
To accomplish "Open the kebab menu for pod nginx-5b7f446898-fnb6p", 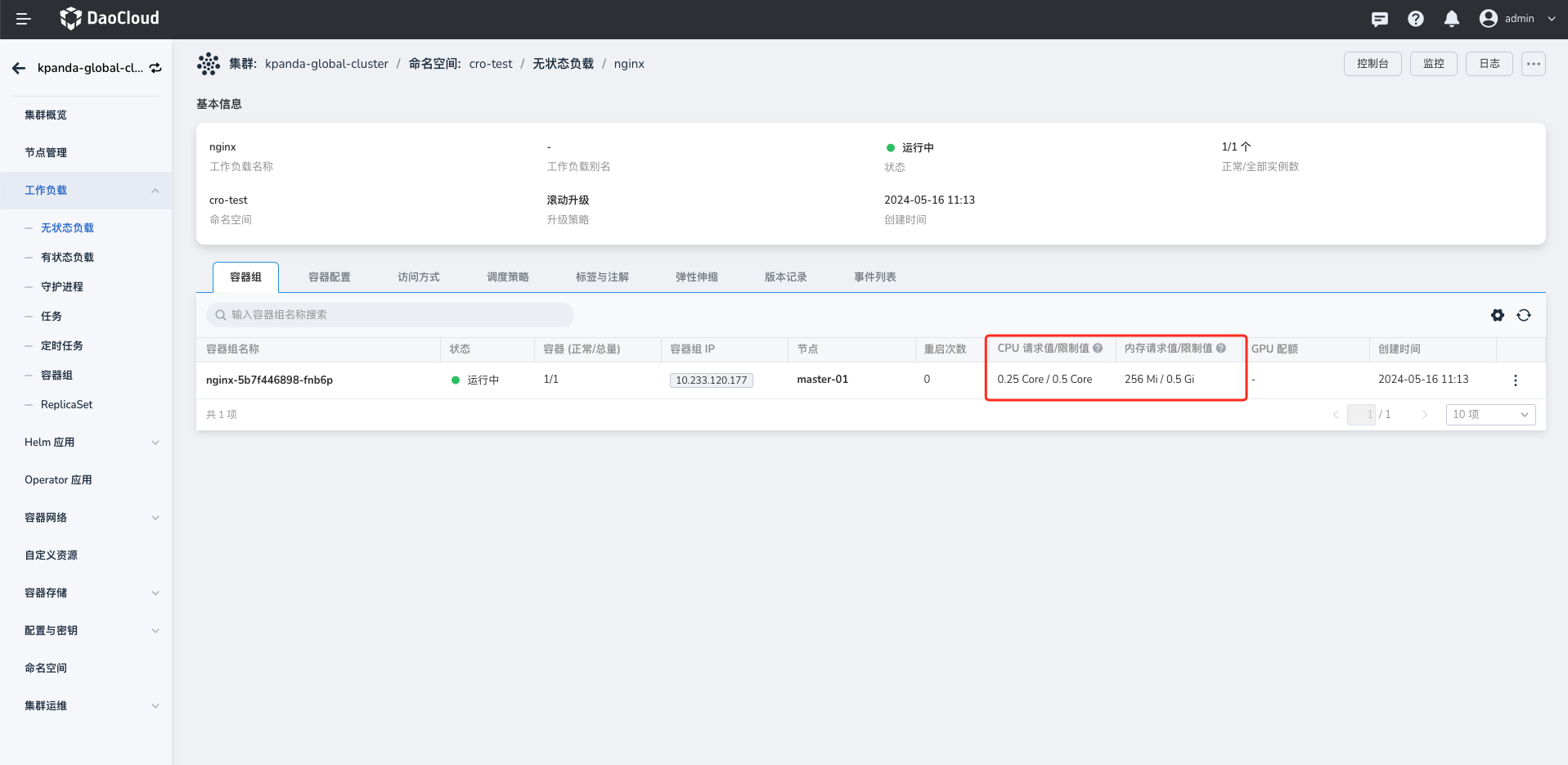I will (x=1515, y=380).
